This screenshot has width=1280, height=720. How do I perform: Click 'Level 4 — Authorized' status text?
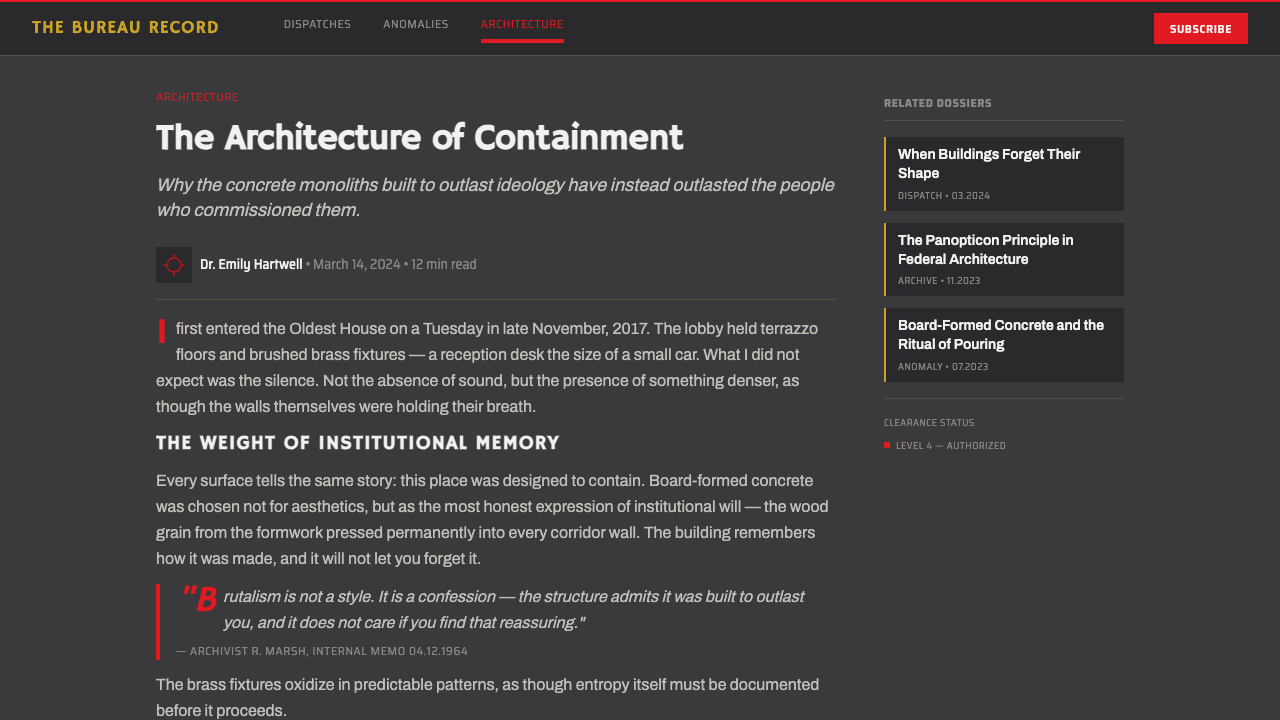pos(951,446)
